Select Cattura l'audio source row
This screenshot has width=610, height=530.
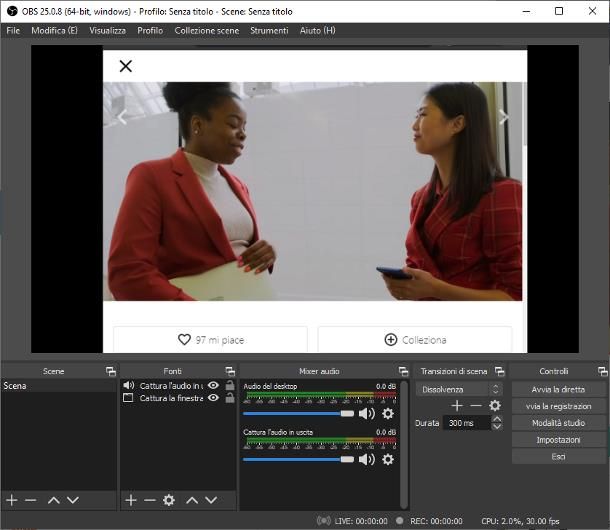pos(178,385)
